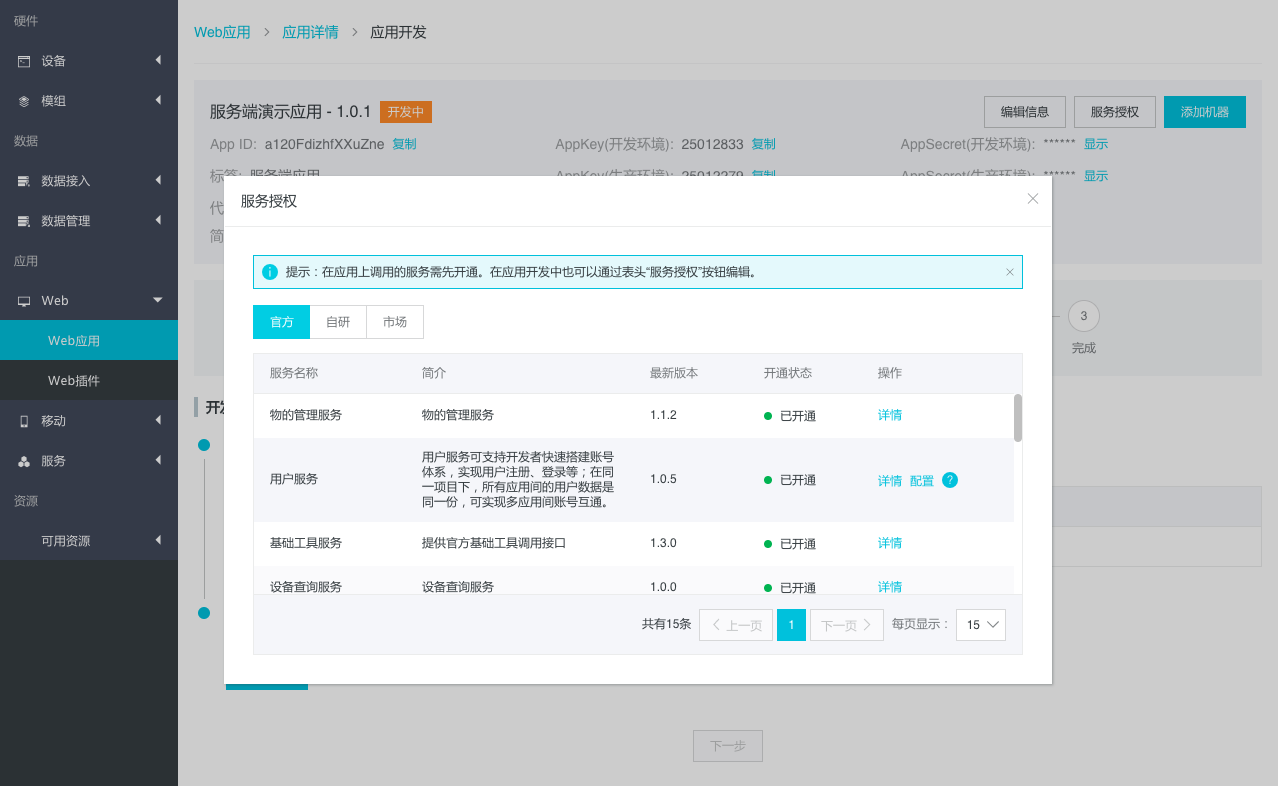Collapse the Web sidebar menu arrow

pyautogui.click(x=158, y=300)
